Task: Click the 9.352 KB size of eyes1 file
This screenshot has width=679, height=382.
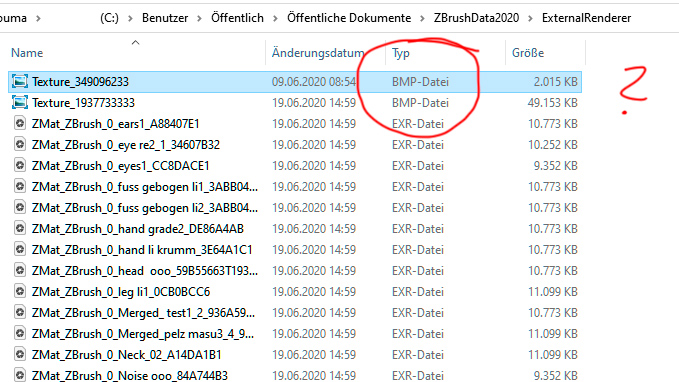Action: click(556, 165)
